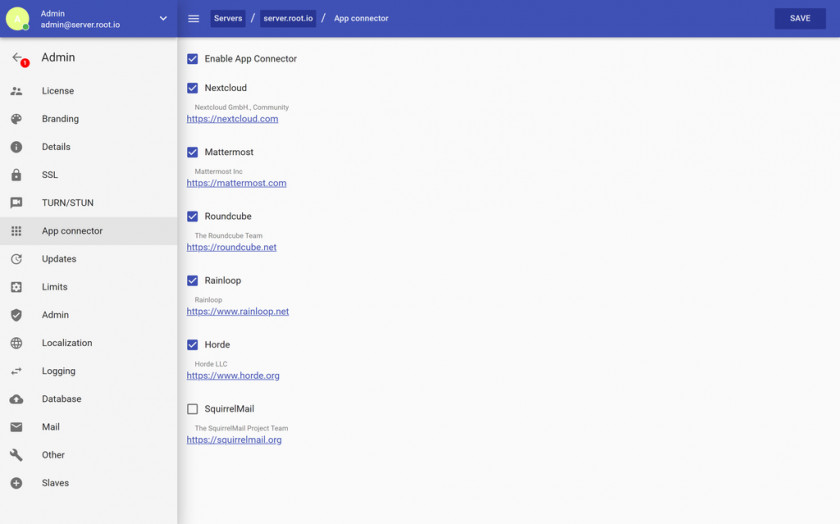Open the Slaves menu entry

(88, 483)
